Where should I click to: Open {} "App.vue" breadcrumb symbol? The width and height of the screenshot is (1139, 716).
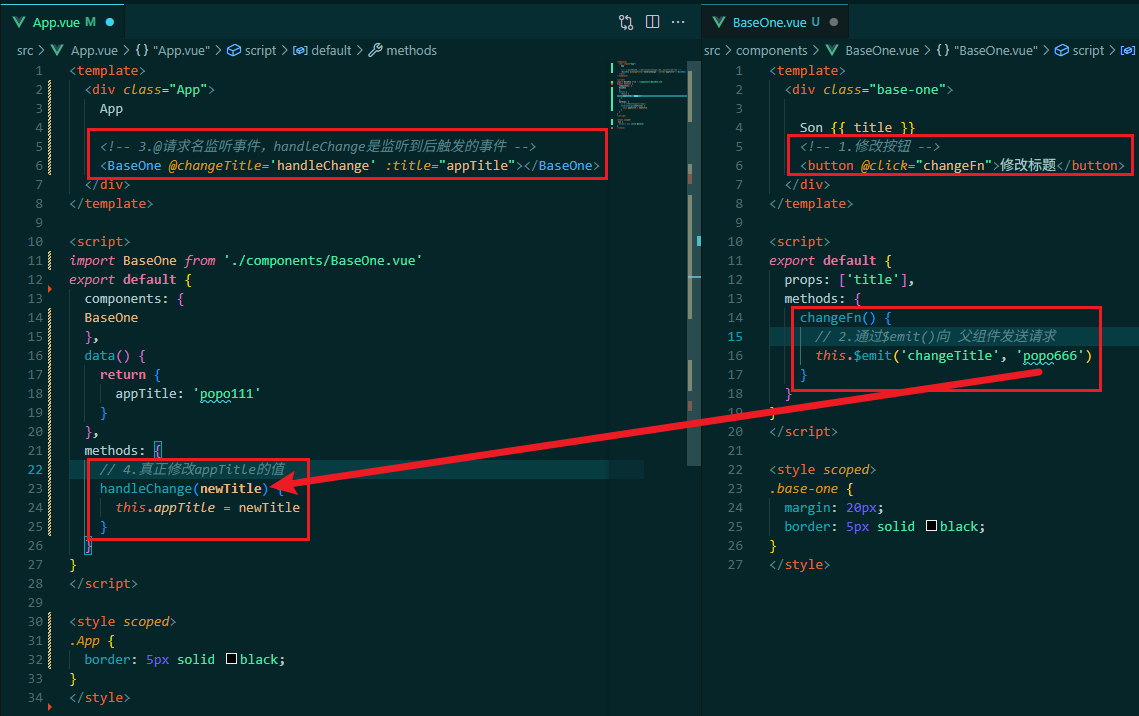(x=173, y=50)
